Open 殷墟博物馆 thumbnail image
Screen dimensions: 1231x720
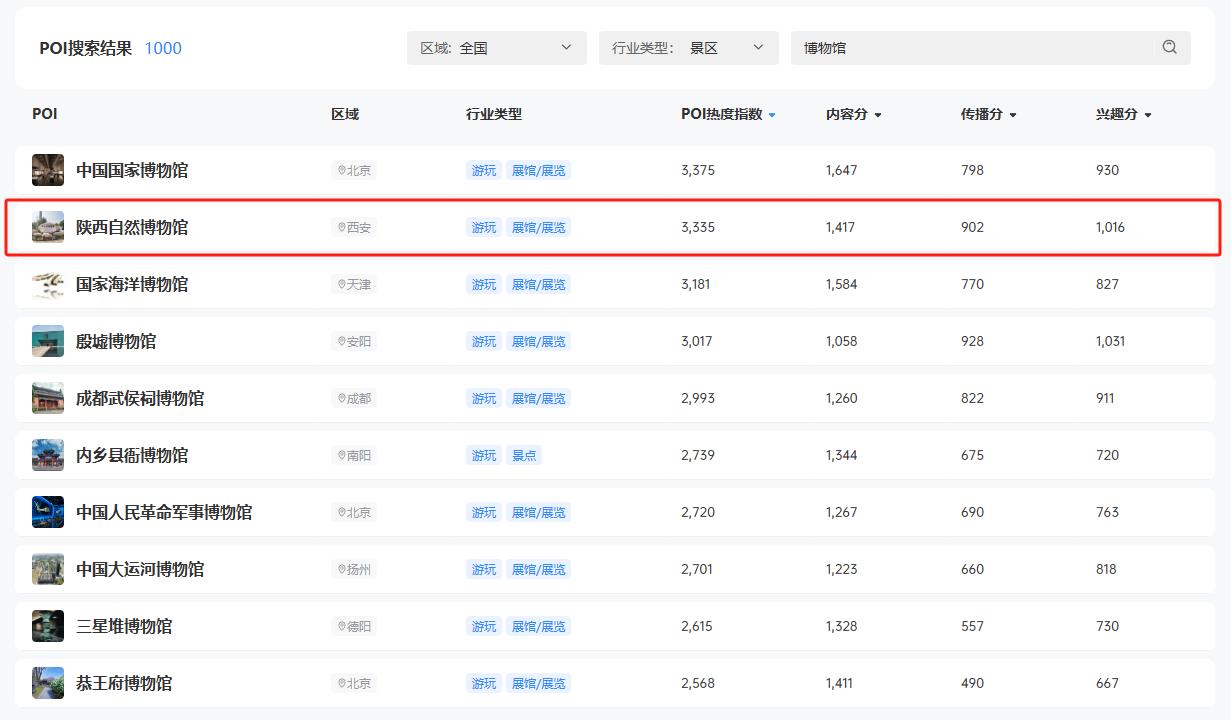(x=48, y=341)
